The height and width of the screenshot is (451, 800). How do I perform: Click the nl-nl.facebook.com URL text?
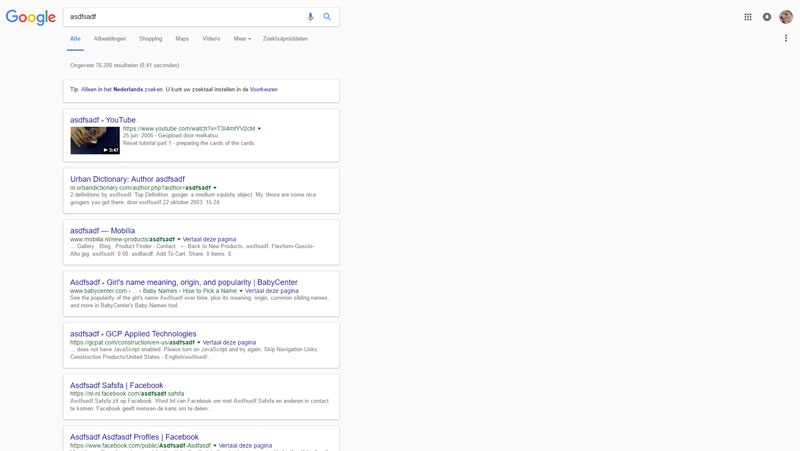click(127, 394)
